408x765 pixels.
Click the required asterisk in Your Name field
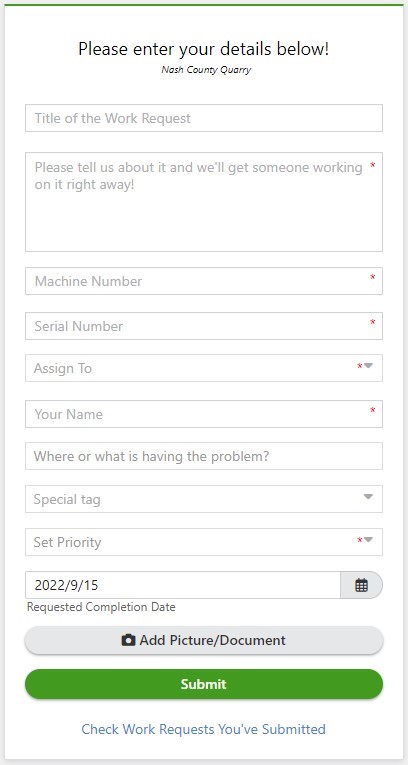click(x=373, y=411)
